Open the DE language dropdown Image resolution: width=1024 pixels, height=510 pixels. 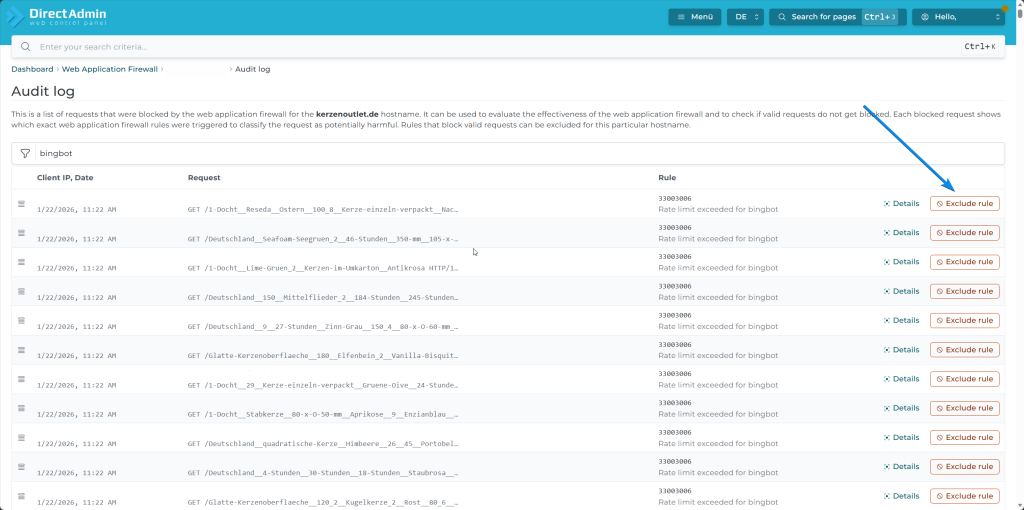(x=746, y=17)
